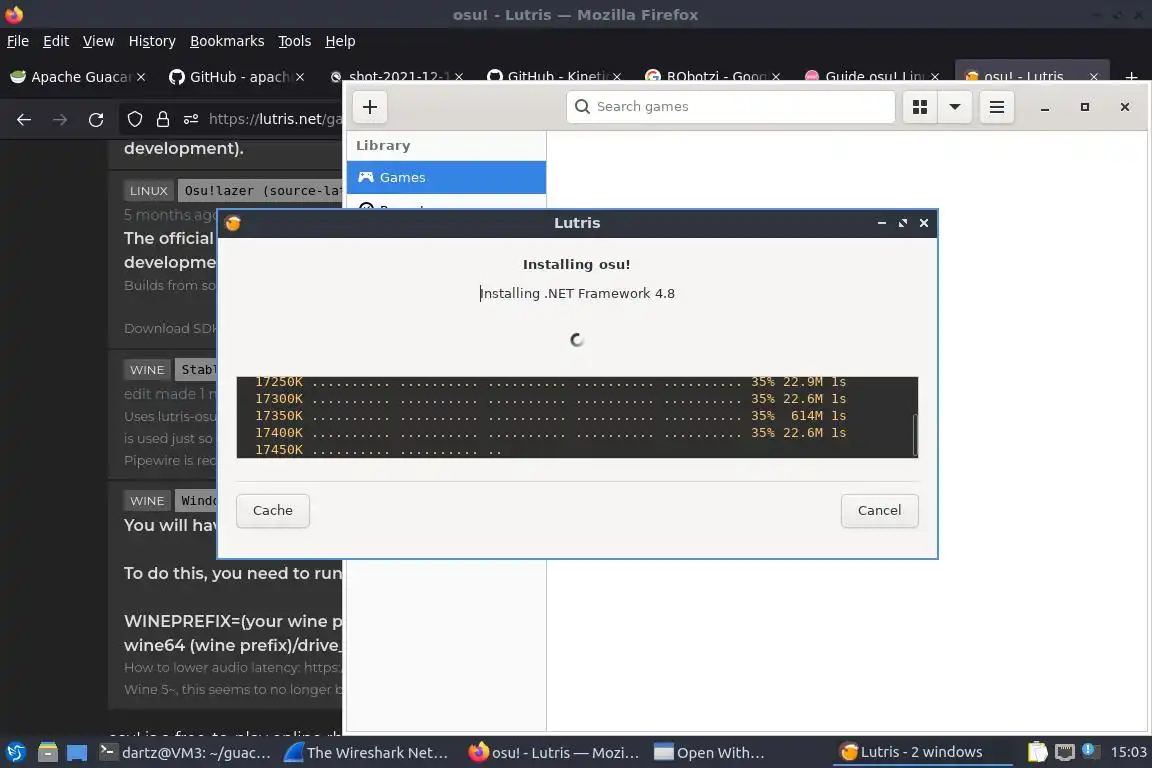Minimize the main Lutris window
Image resolution: width=1152 pixels, height=768 pixels.
(x=1044, y=107)
